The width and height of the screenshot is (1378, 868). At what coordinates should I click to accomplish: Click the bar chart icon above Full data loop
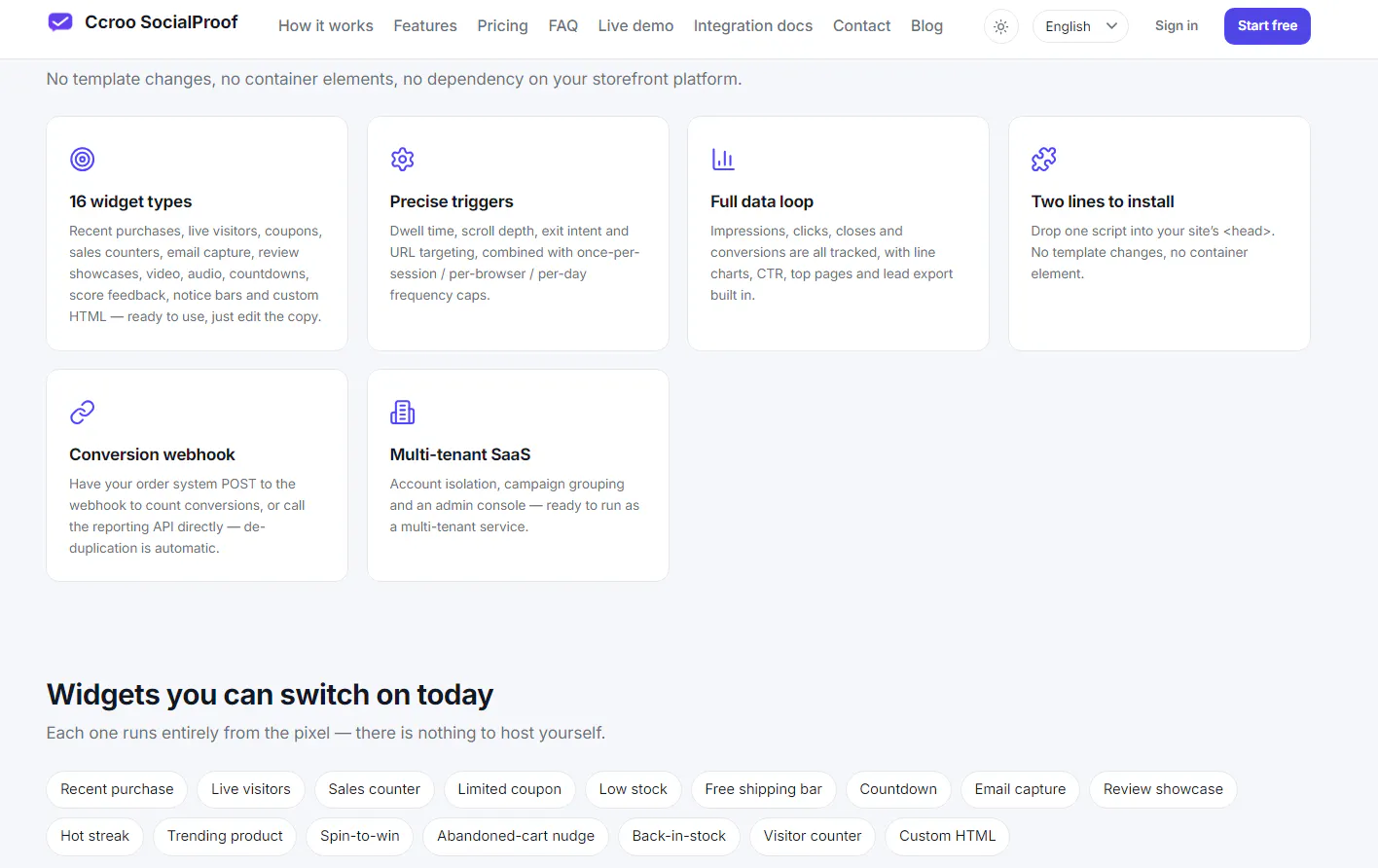tap(723, 159)
